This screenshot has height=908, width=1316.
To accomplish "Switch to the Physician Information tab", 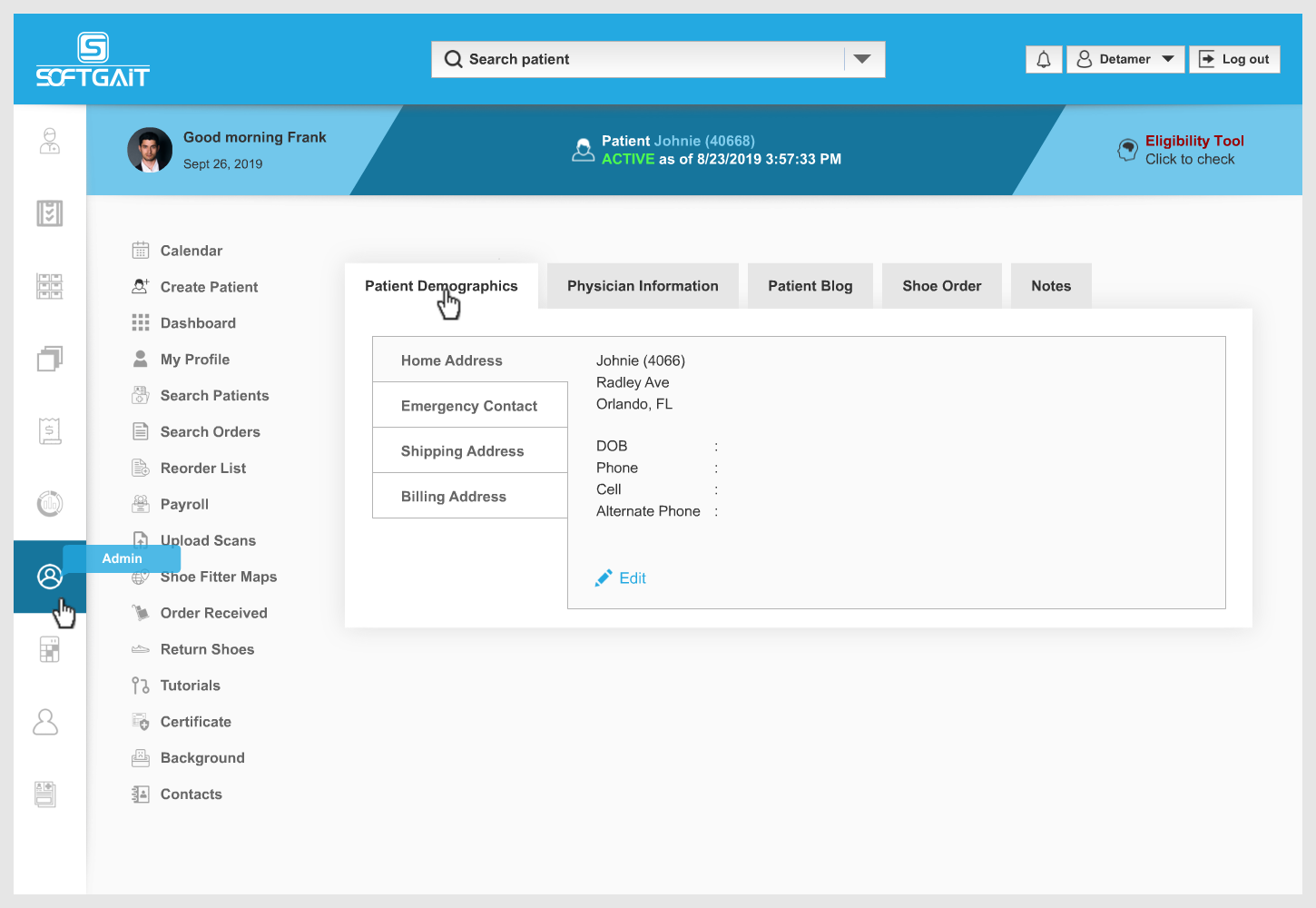I will point(643,286).
